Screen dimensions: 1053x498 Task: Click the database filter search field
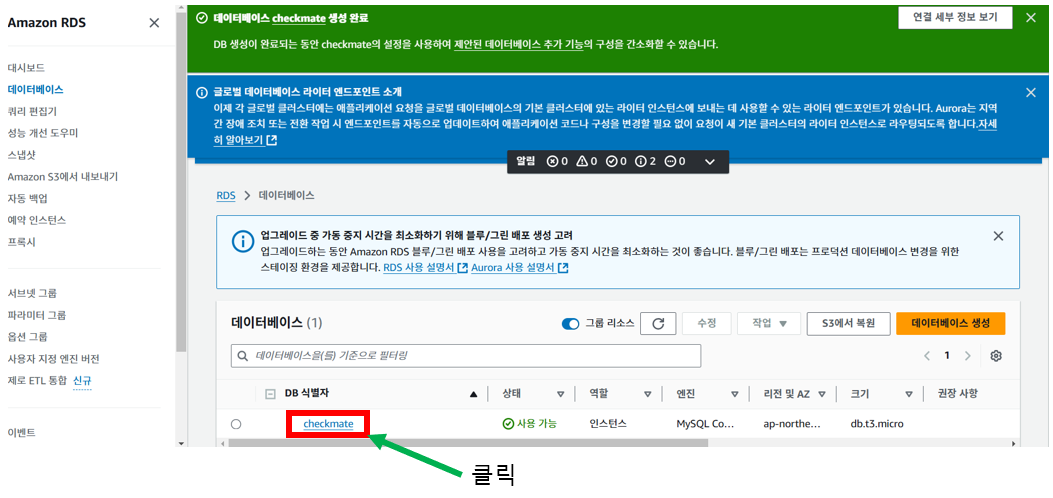click(x=465, y=356)
